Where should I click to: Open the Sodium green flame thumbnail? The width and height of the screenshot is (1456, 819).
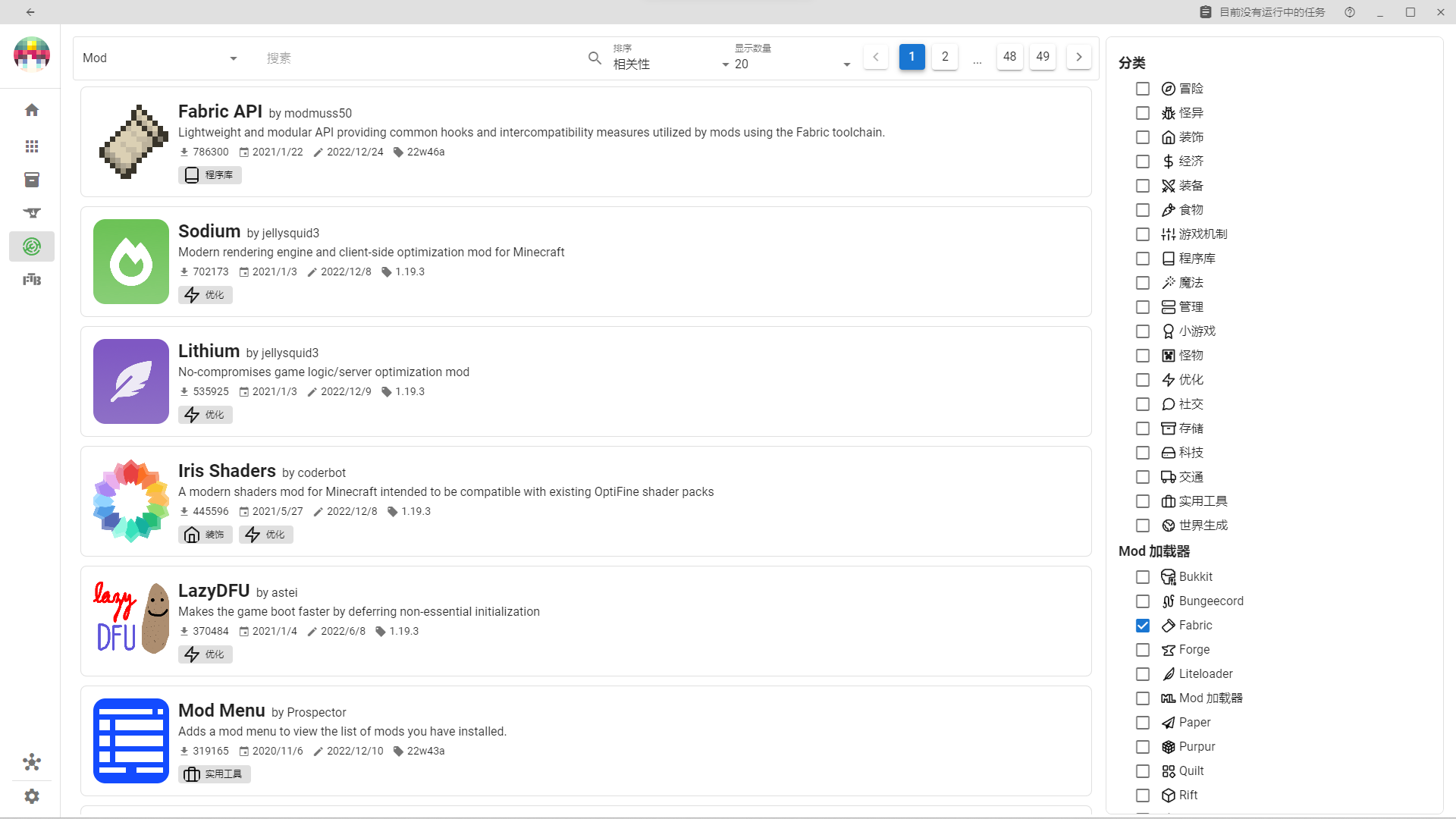click(131, 262)
